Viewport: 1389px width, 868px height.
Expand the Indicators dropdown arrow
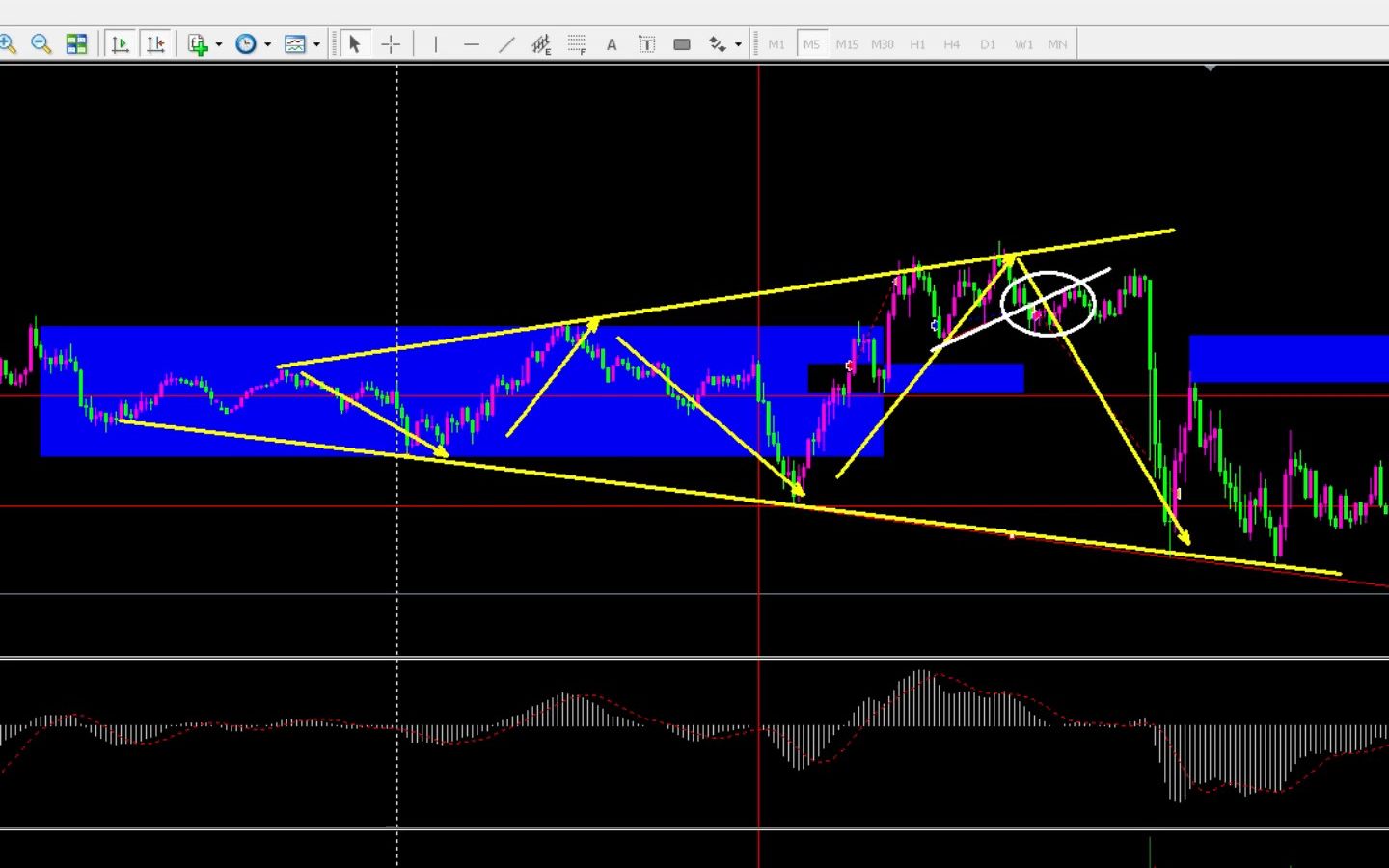(219, 44)
